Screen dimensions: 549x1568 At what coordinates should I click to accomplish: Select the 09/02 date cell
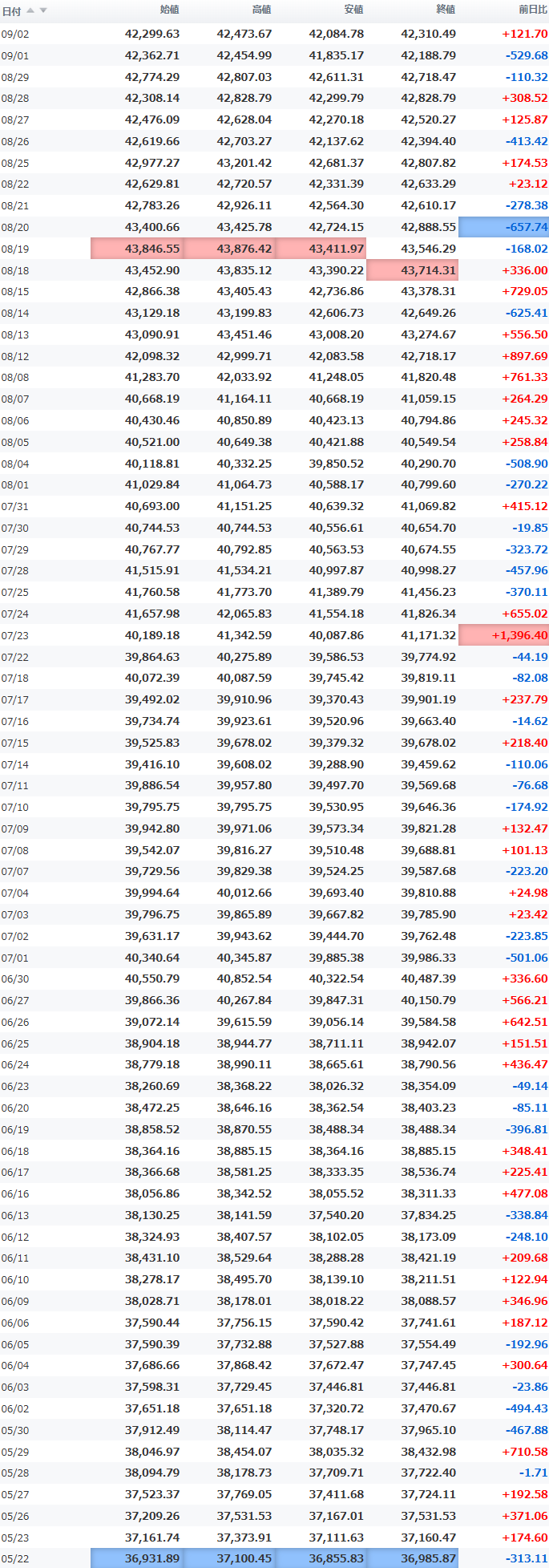pyautogui.click(x=15, y=34)
